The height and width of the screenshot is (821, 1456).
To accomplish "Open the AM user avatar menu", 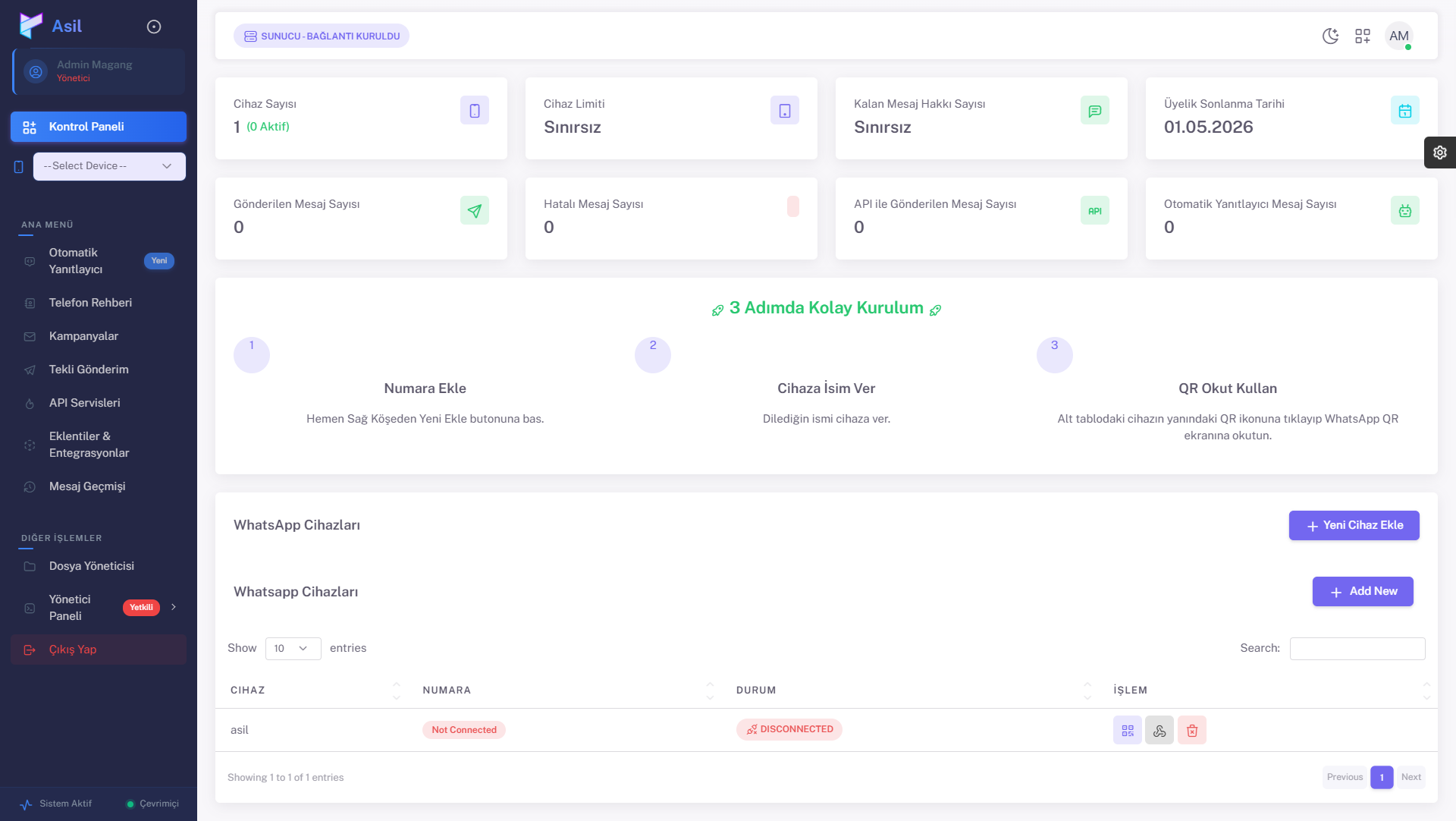I will click(1399, 36).
